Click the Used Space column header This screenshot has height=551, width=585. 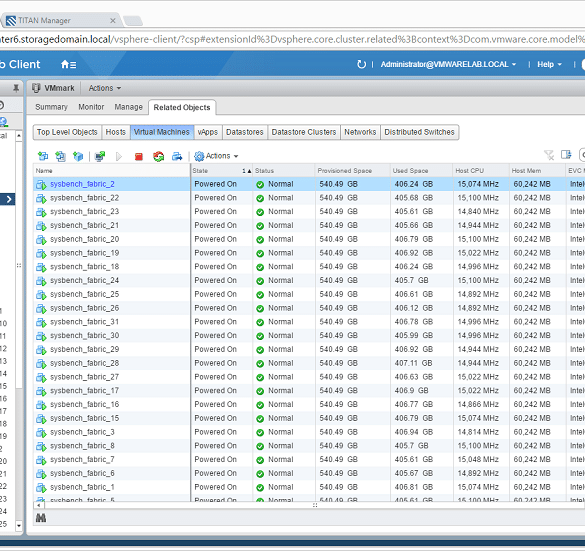(422, 171)
